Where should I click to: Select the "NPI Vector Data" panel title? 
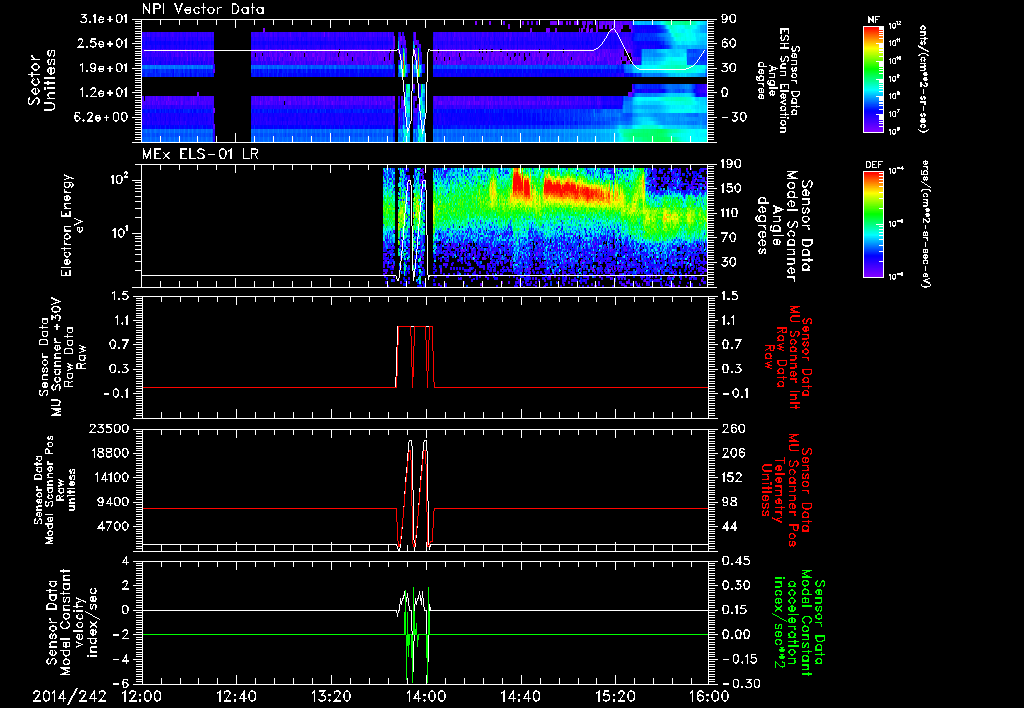[204, 9]
